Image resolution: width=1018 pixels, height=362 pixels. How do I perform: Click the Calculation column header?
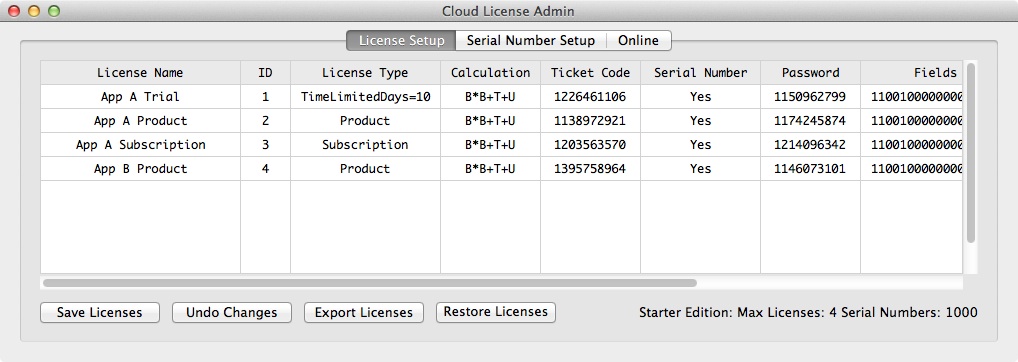[490, 73]
